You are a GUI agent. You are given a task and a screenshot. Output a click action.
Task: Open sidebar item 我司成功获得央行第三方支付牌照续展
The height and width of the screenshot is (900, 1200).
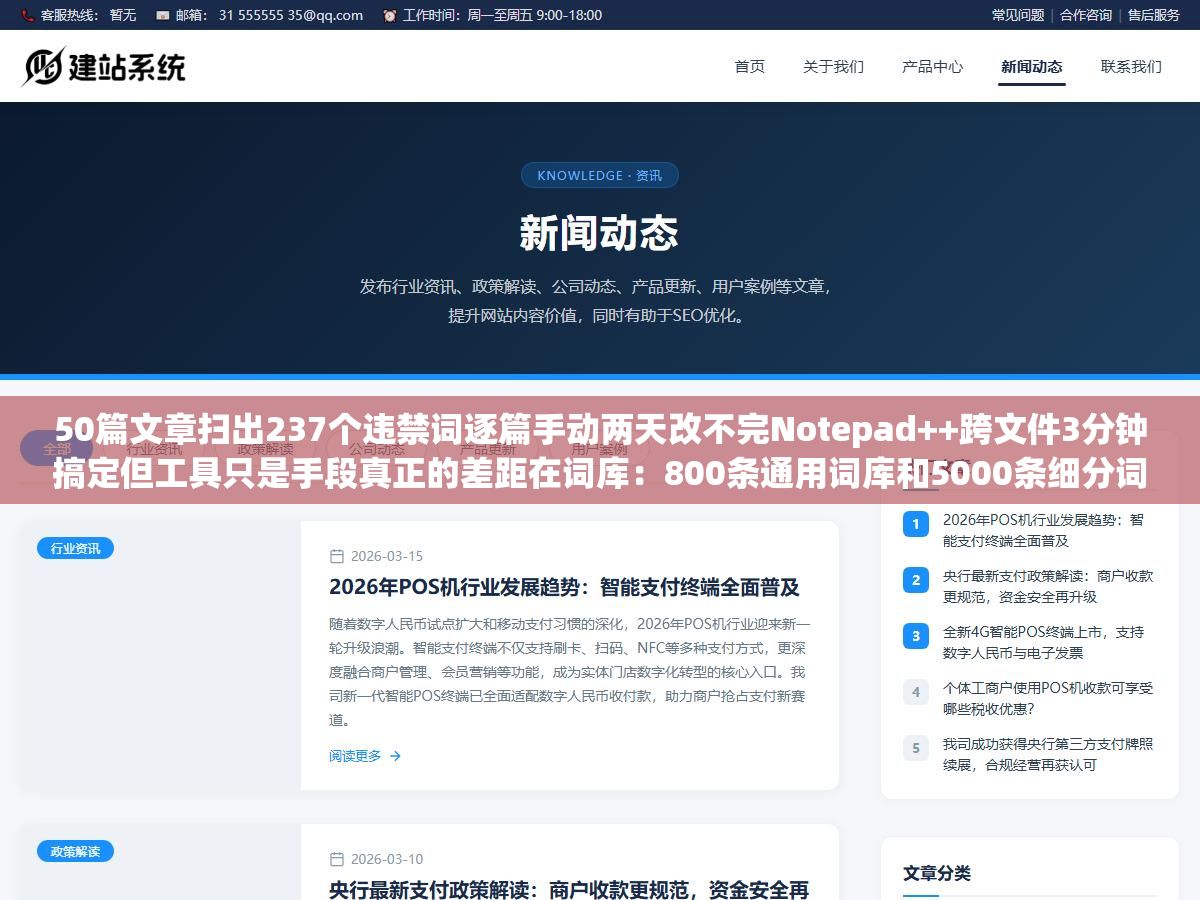[1048, 754]
